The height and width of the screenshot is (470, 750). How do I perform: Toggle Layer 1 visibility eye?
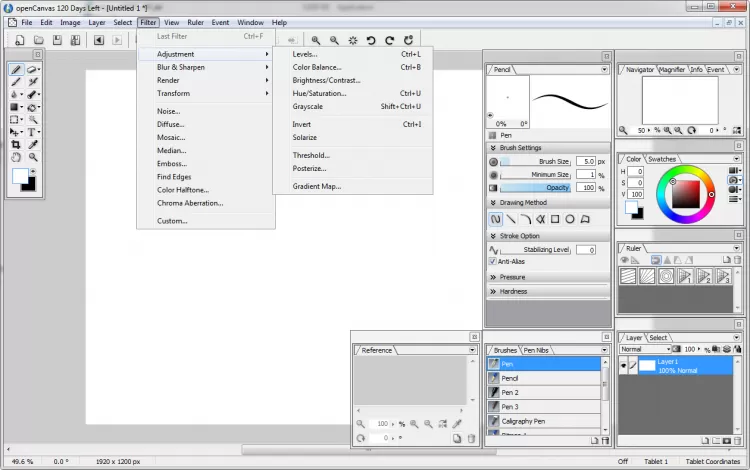(623, 366)
